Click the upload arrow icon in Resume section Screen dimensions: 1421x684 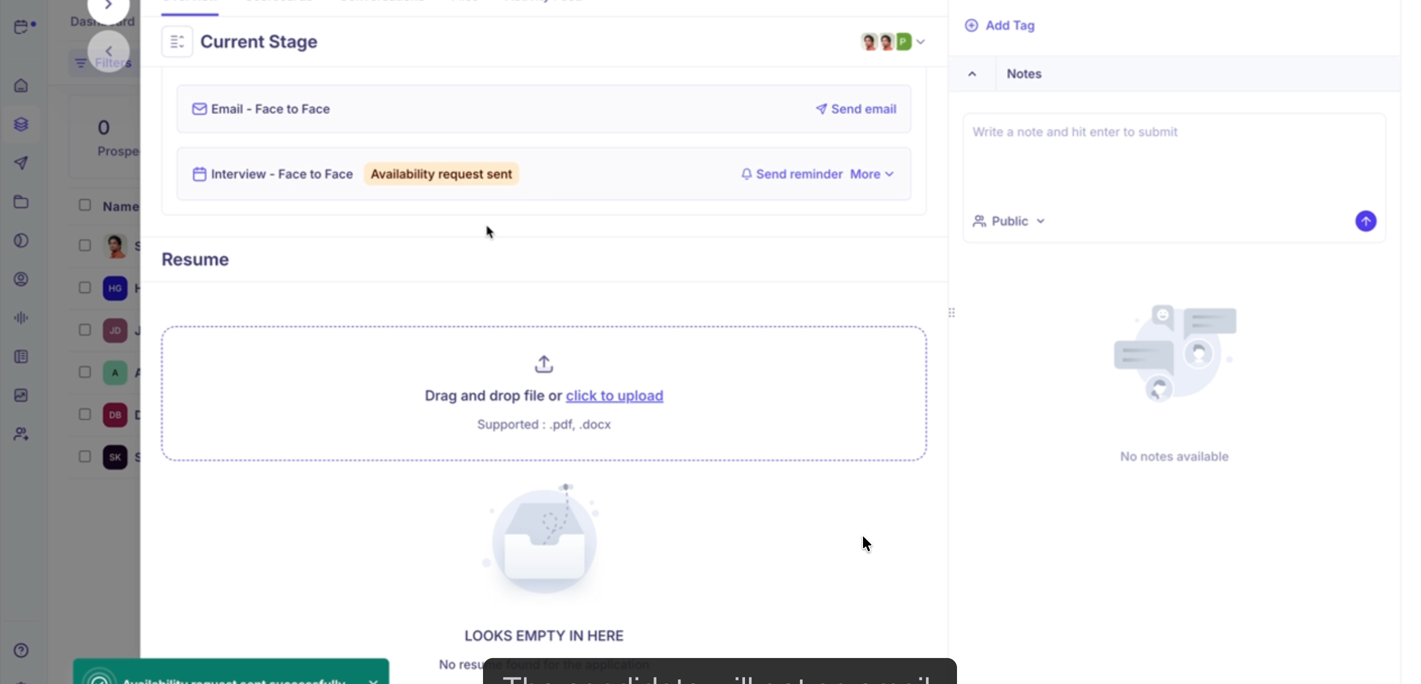543,364
